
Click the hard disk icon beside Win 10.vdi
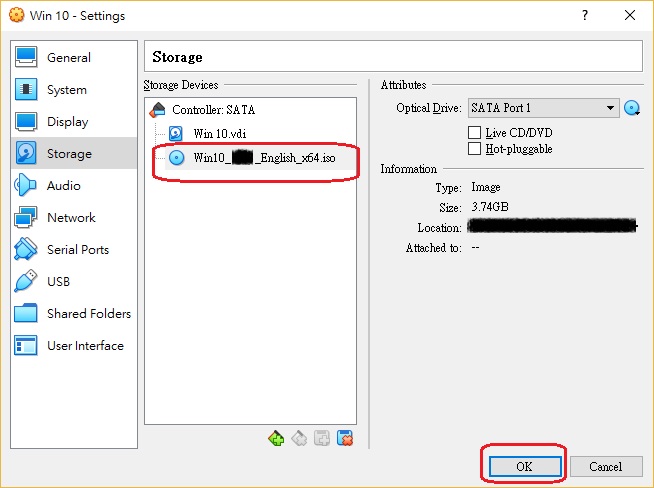click(176, 133)
